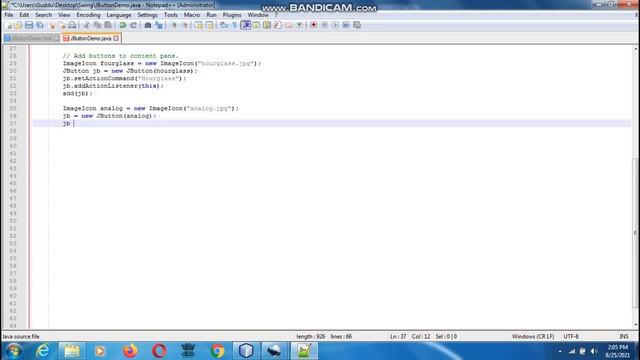This screenshot has height=360, width=640.
Task: Click the Save All toolbar icon
Action: click(x=40, y=25)
